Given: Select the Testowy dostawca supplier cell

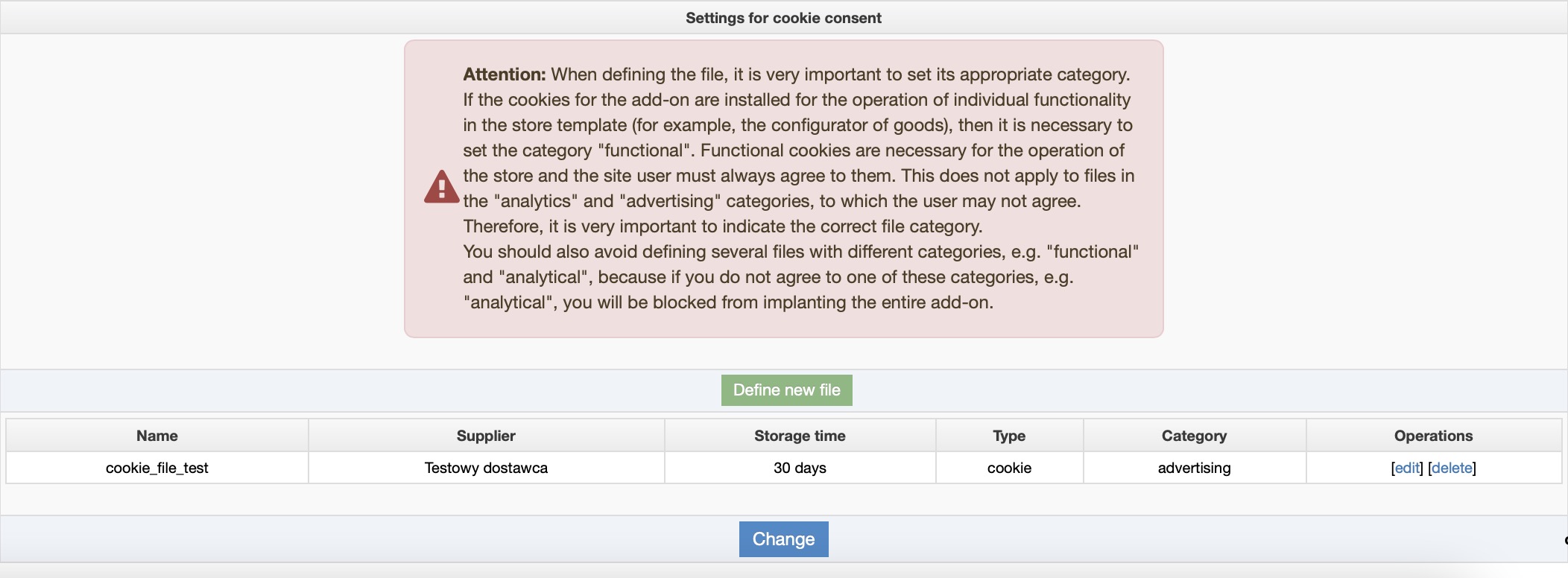Looking at the screenshot, I should click(486, 468).
